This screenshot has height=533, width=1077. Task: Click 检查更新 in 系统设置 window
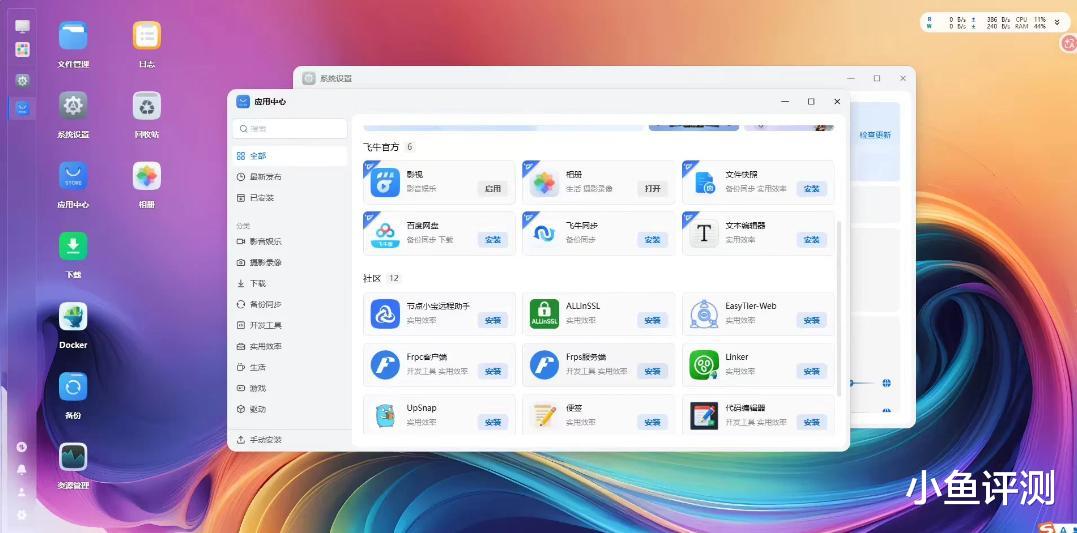(x=875, y=135)
